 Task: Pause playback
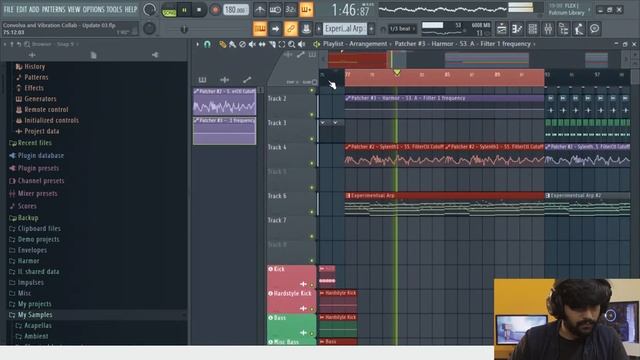coord(184,10)
